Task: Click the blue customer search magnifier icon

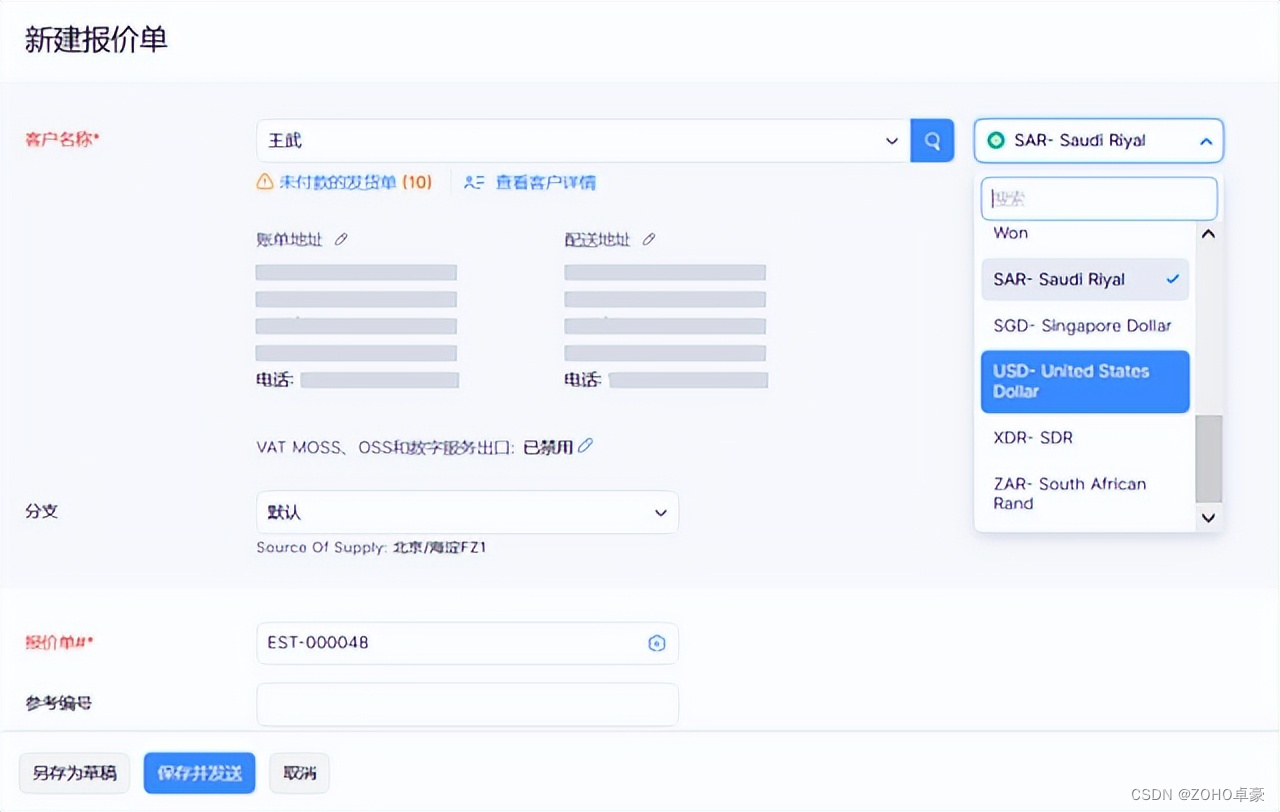Action: (x=932, y=140)
